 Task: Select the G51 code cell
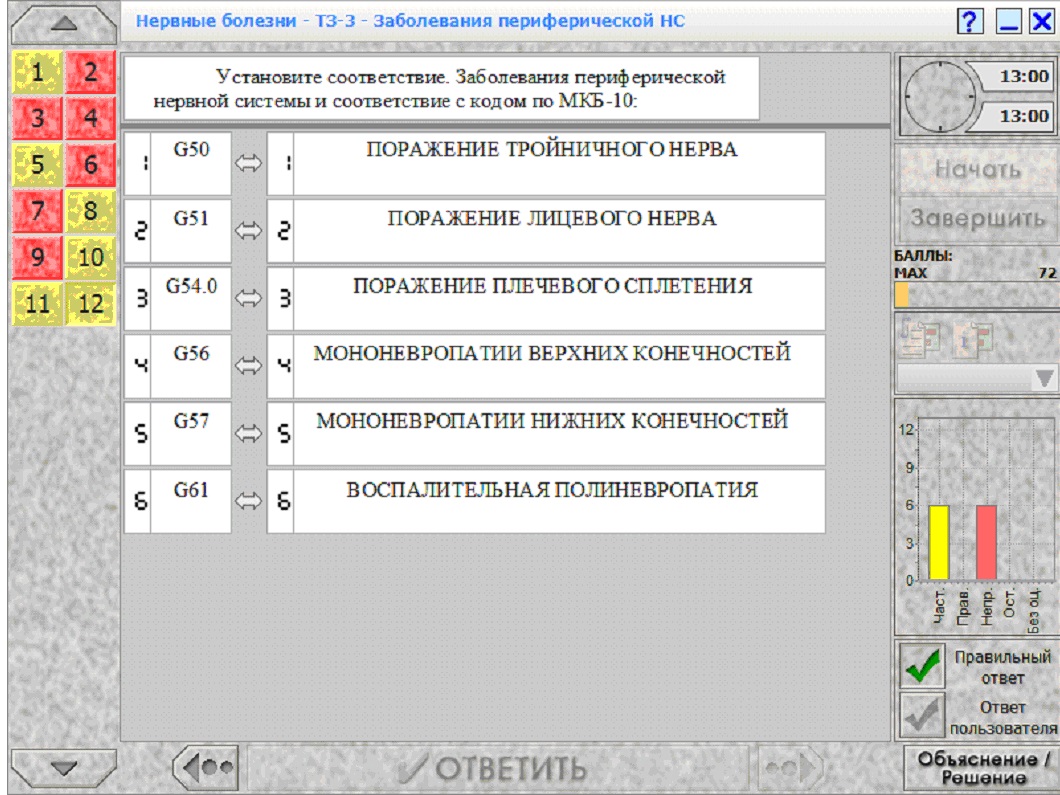tap(191, 231)
